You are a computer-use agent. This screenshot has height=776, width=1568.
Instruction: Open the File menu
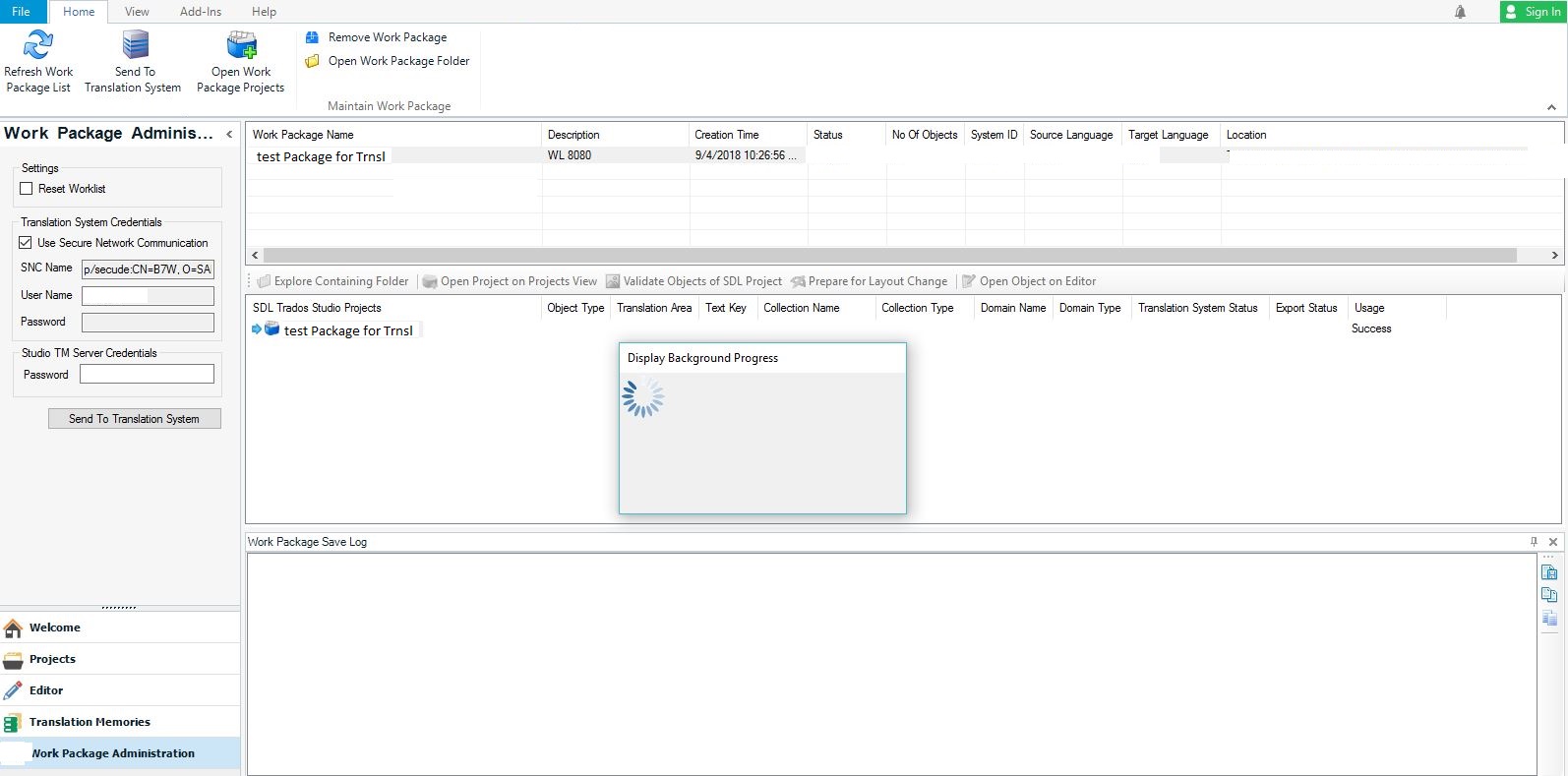click(x=21, y=12)
